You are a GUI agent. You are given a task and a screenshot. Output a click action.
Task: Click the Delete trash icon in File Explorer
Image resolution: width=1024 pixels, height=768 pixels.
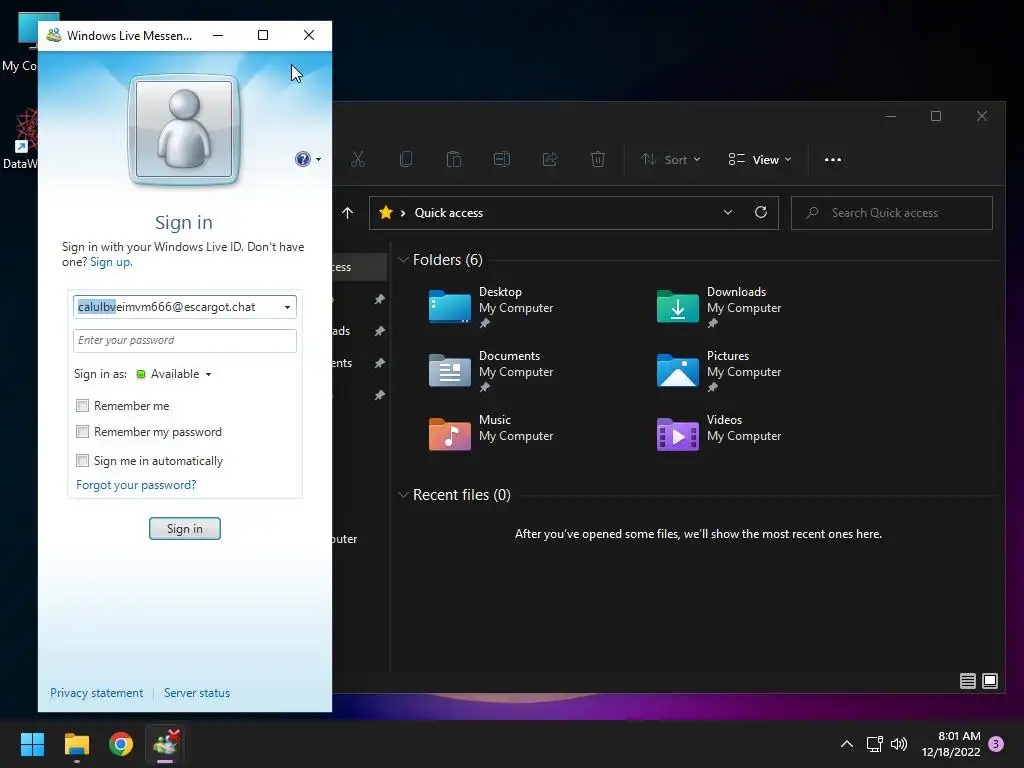[598, 159]
